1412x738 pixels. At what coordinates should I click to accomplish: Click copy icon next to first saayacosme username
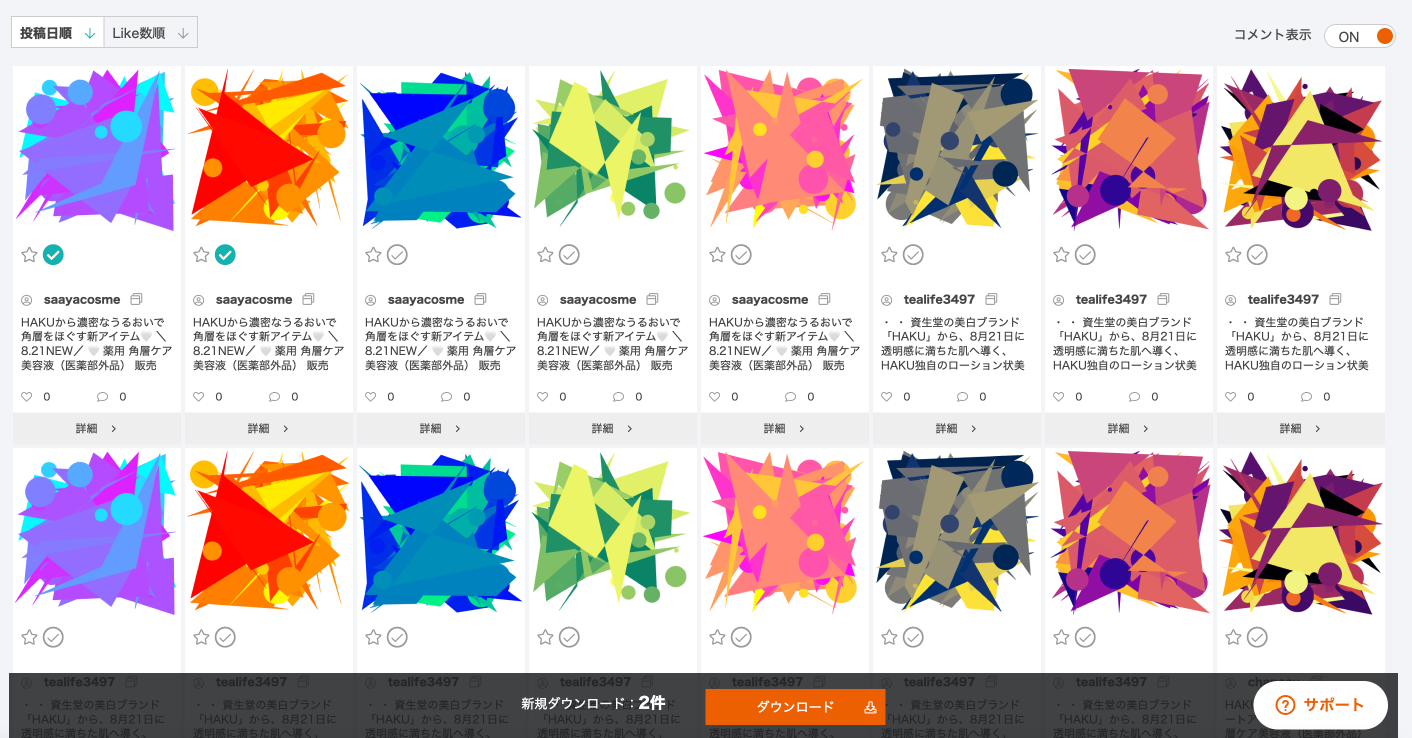pos(137,299)
